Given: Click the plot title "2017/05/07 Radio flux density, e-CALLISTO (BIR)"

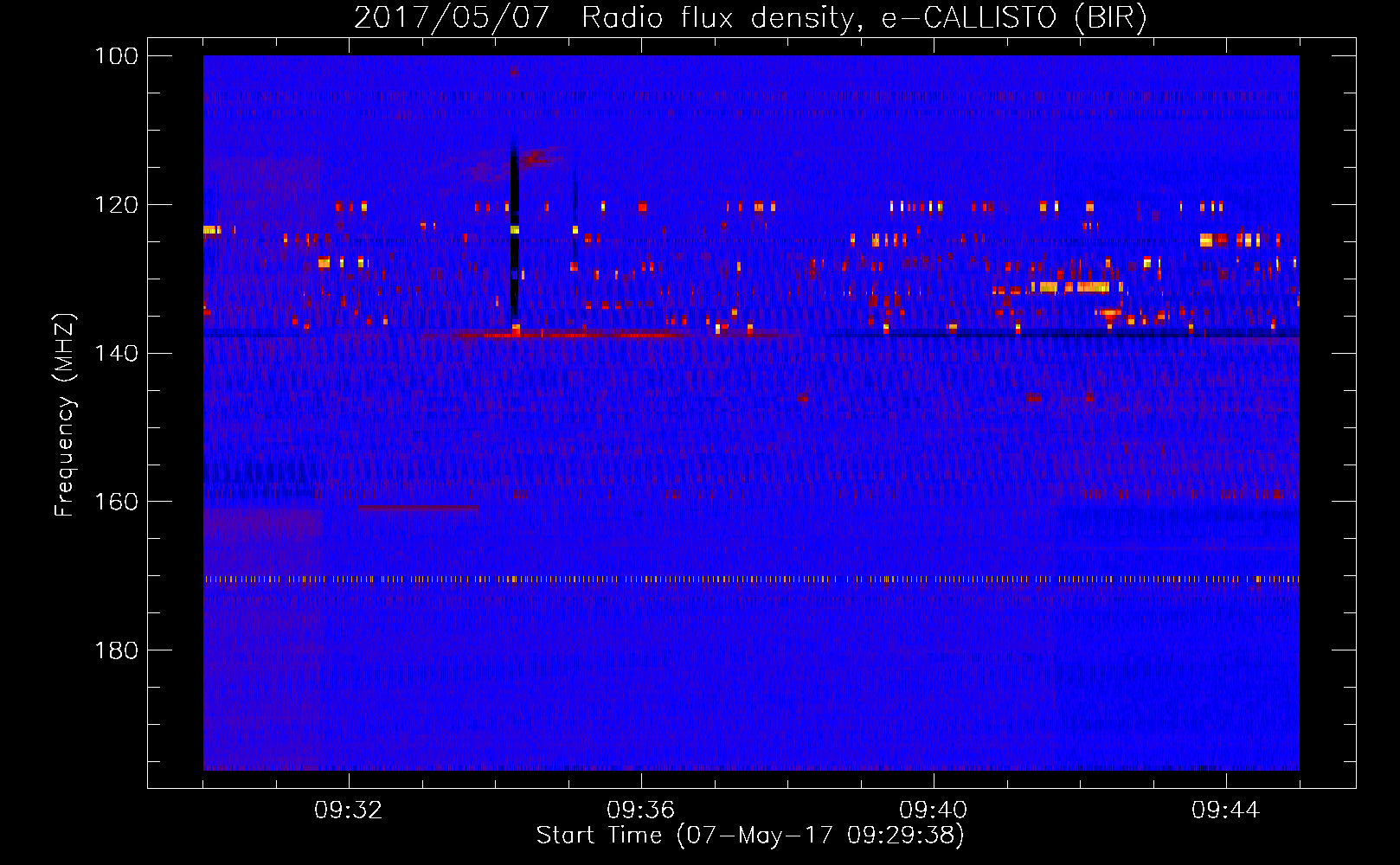Looking at the screenshot, I should (x=750, y=17).
